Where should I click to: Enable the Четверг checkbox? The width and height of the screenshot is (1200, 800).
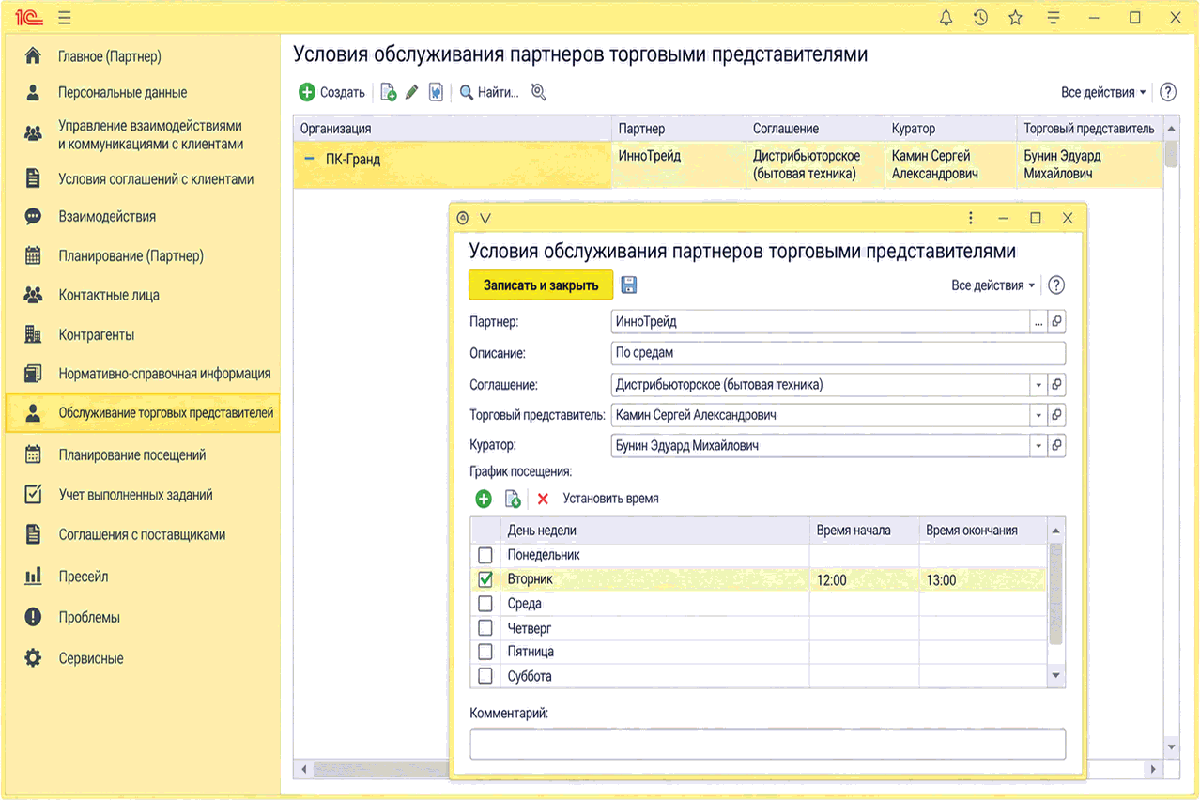tap(486, 628)
